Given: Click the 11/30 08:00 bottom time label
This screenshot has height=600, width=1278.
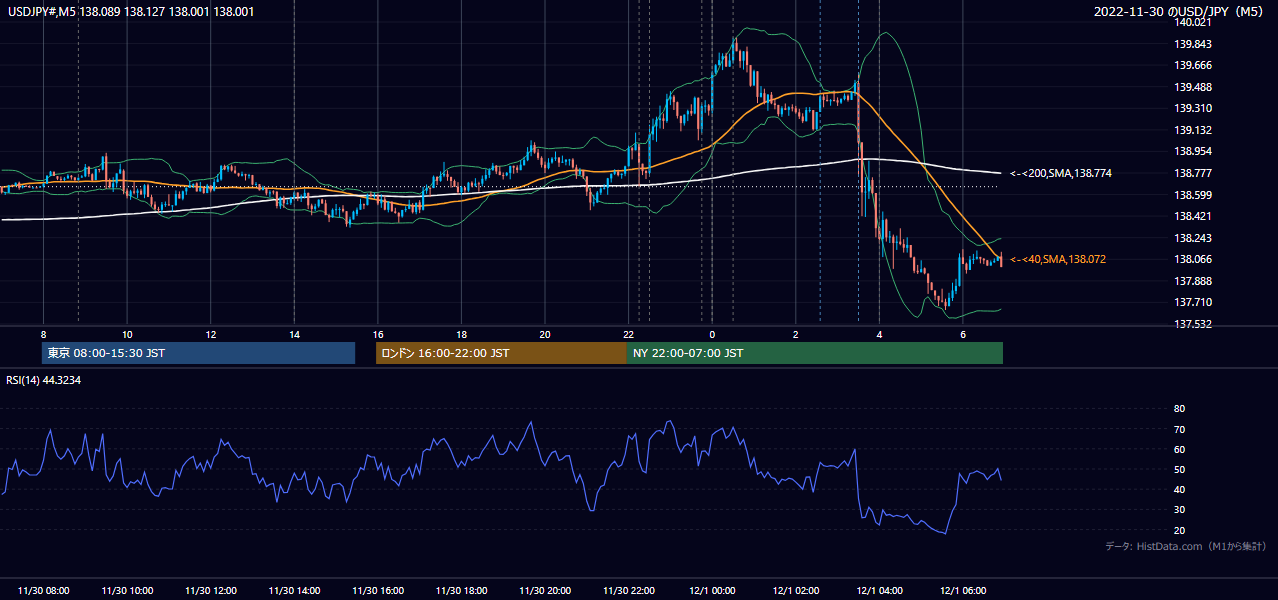Looking at the screenshot, I should coord(43,591).
